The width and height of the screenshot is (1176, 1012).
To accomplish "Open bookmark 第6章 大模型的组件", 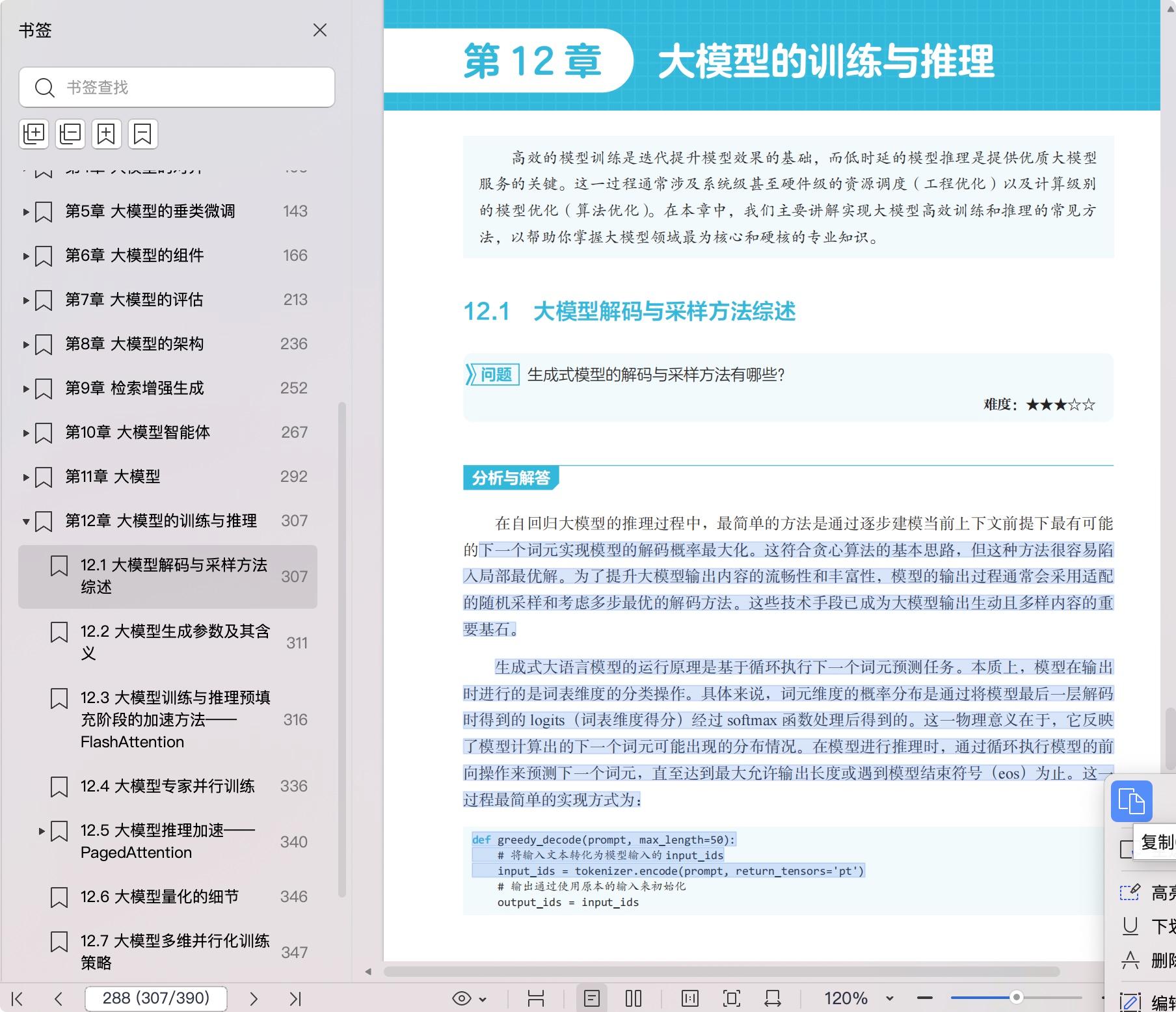I will coord(135,255).
